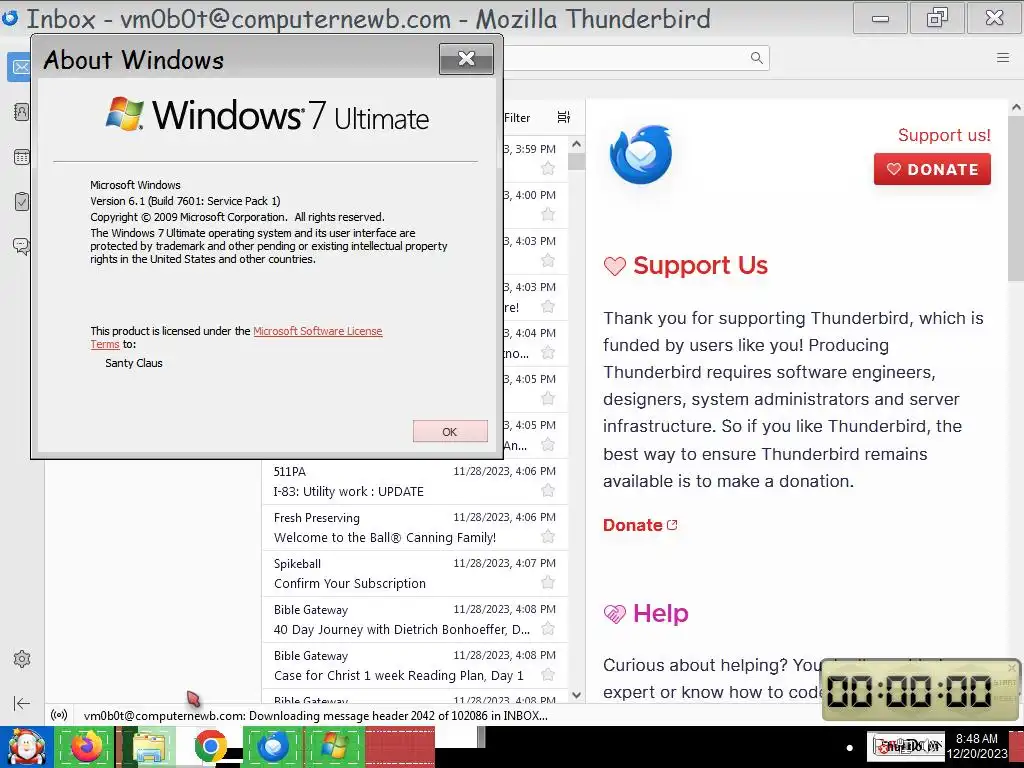Star the 3:59 PM message
Viewport: 1024px width, 768px height.
coord(548,168)
